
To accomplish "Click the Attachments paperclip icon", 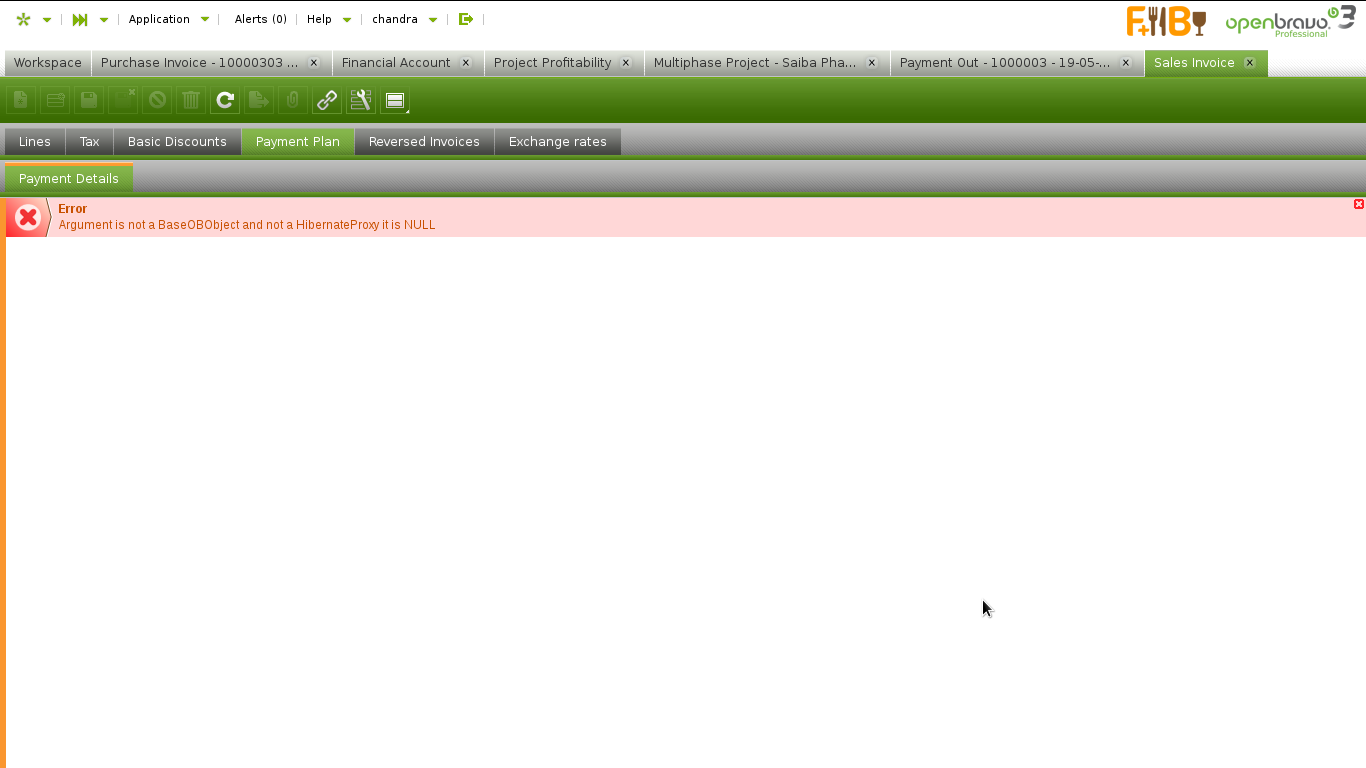I will (x=293, y=100).
